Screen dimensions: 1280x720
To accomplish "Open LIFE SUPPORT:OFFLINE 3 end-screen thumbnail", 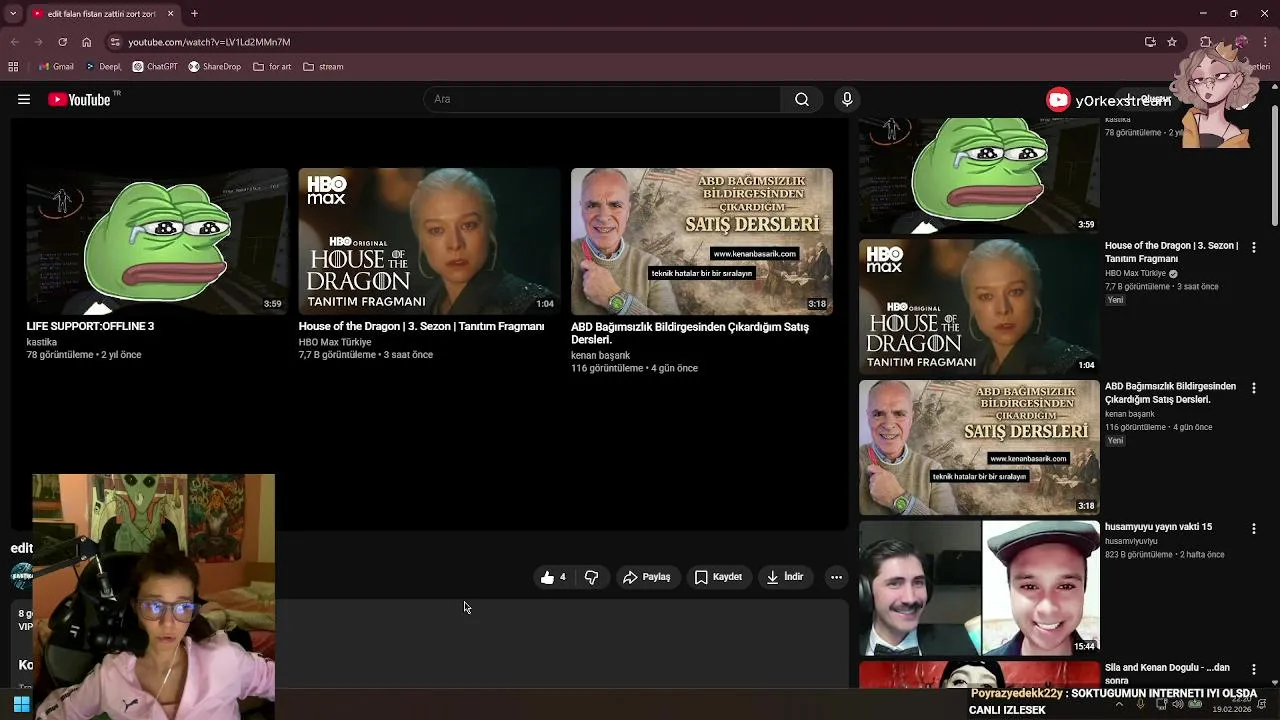I will click(157, 241).
